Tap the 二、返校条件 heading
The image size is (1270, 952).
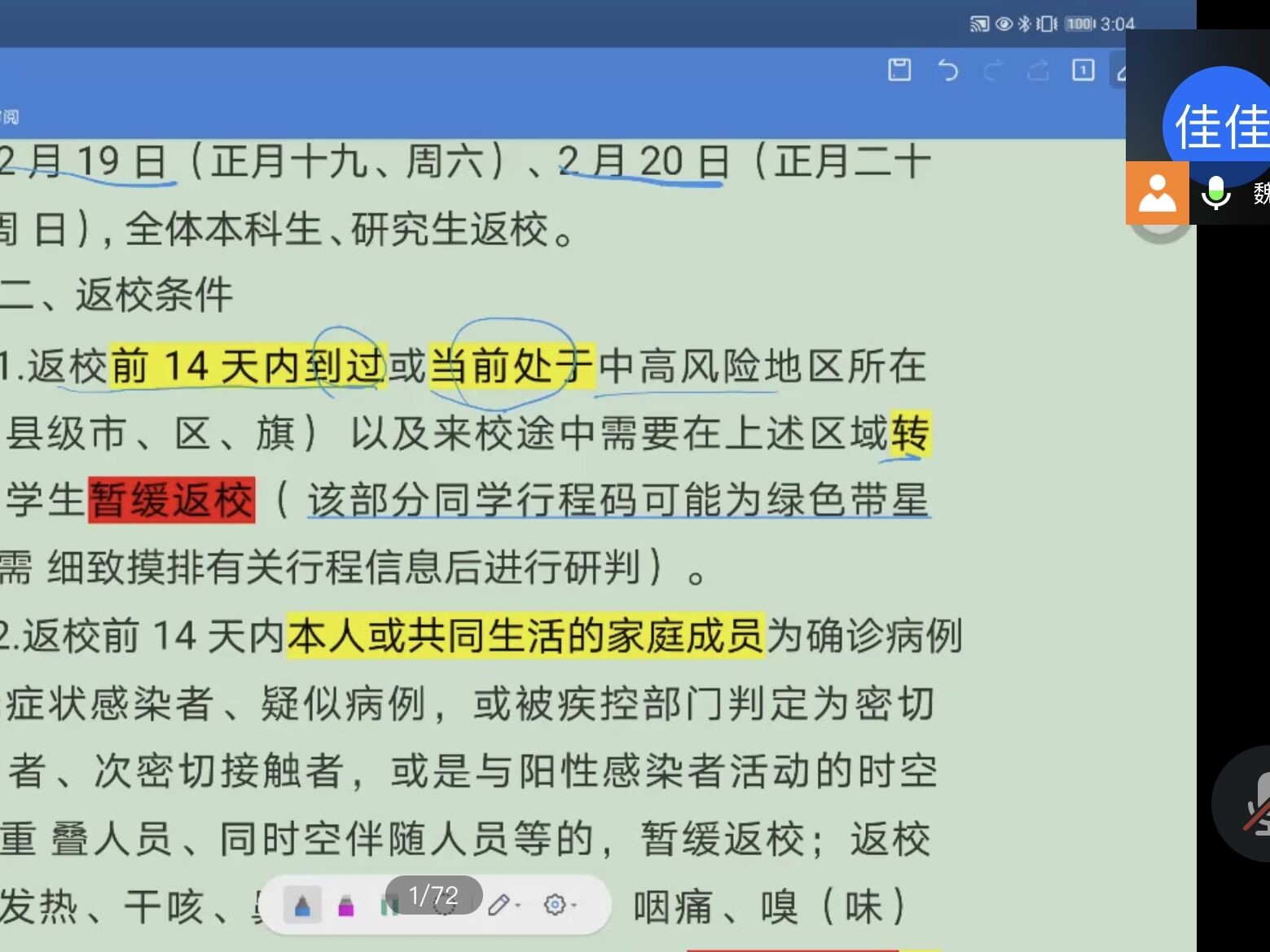[x=116, y=295]
